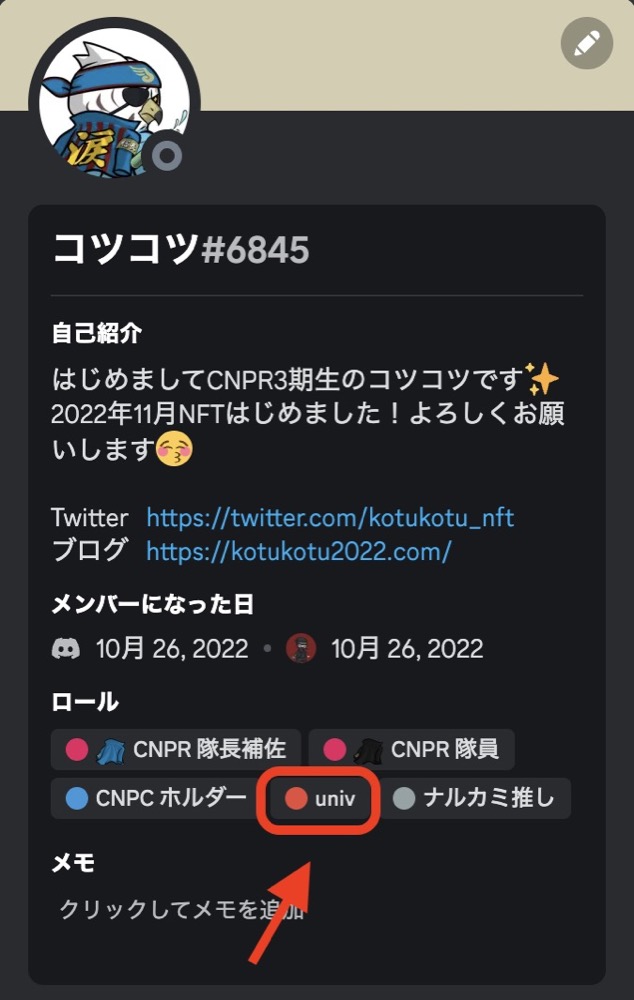Click the black cape icon in CNPR 隊員
634x1000 pixels.
point(368,749)
